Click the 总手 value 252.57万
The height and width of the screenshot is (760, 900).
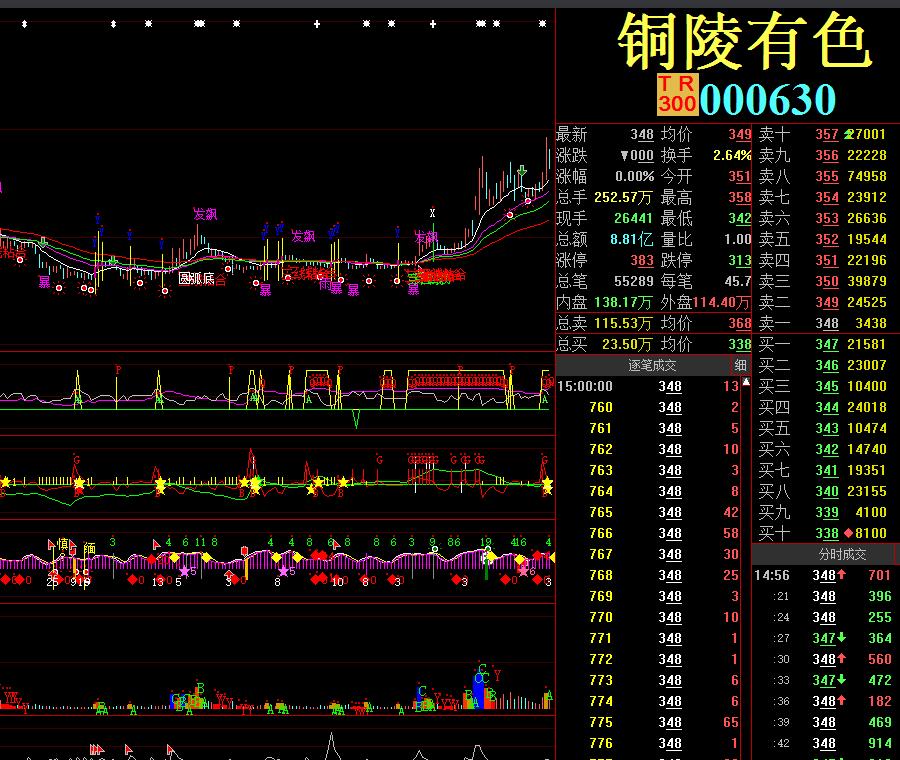(623, 197)
